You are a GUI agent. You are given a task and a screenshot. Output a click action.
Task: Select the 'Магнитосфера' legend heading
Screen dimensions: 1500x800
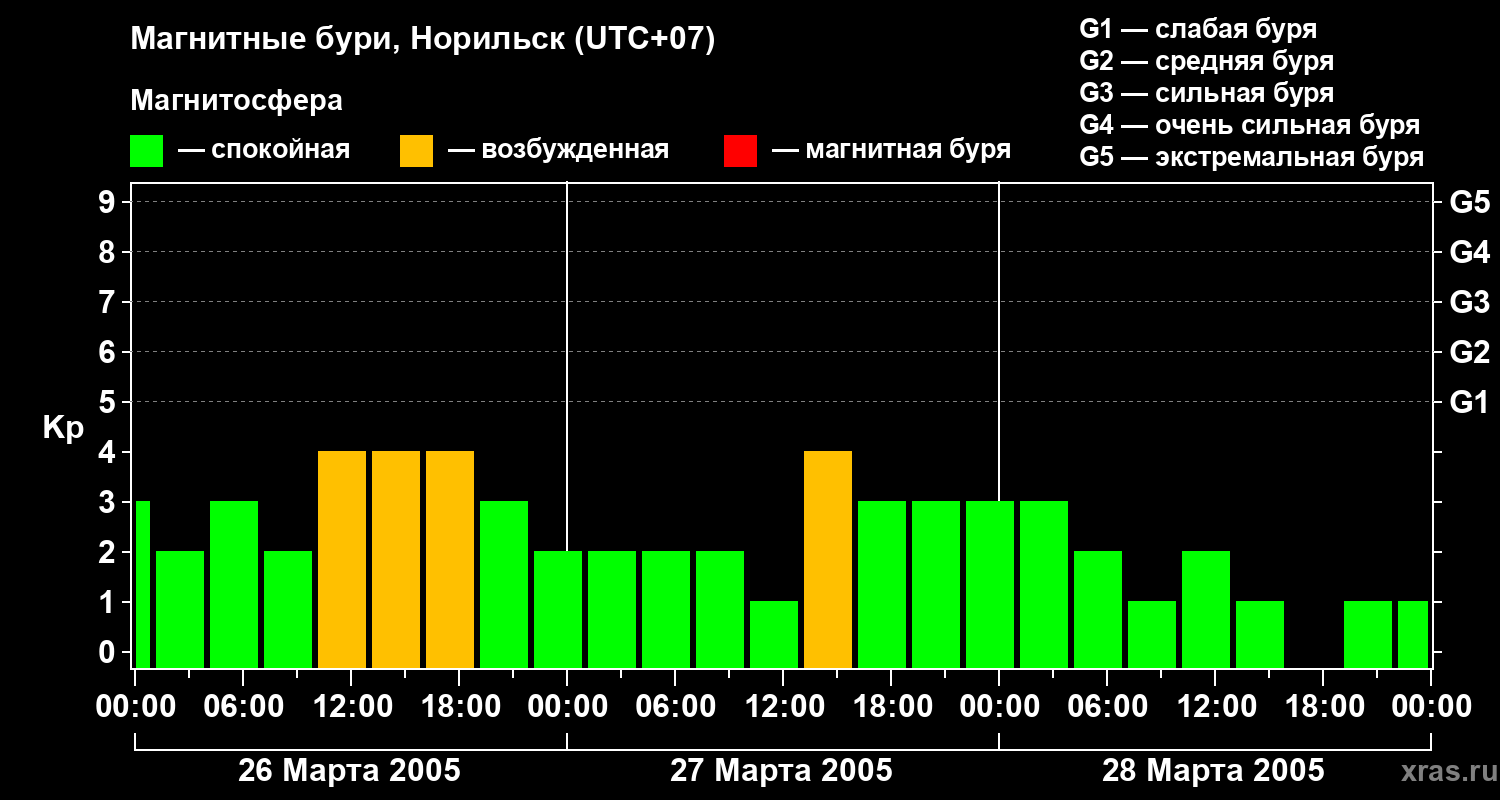pyautogui.click(x=236, y=101)
